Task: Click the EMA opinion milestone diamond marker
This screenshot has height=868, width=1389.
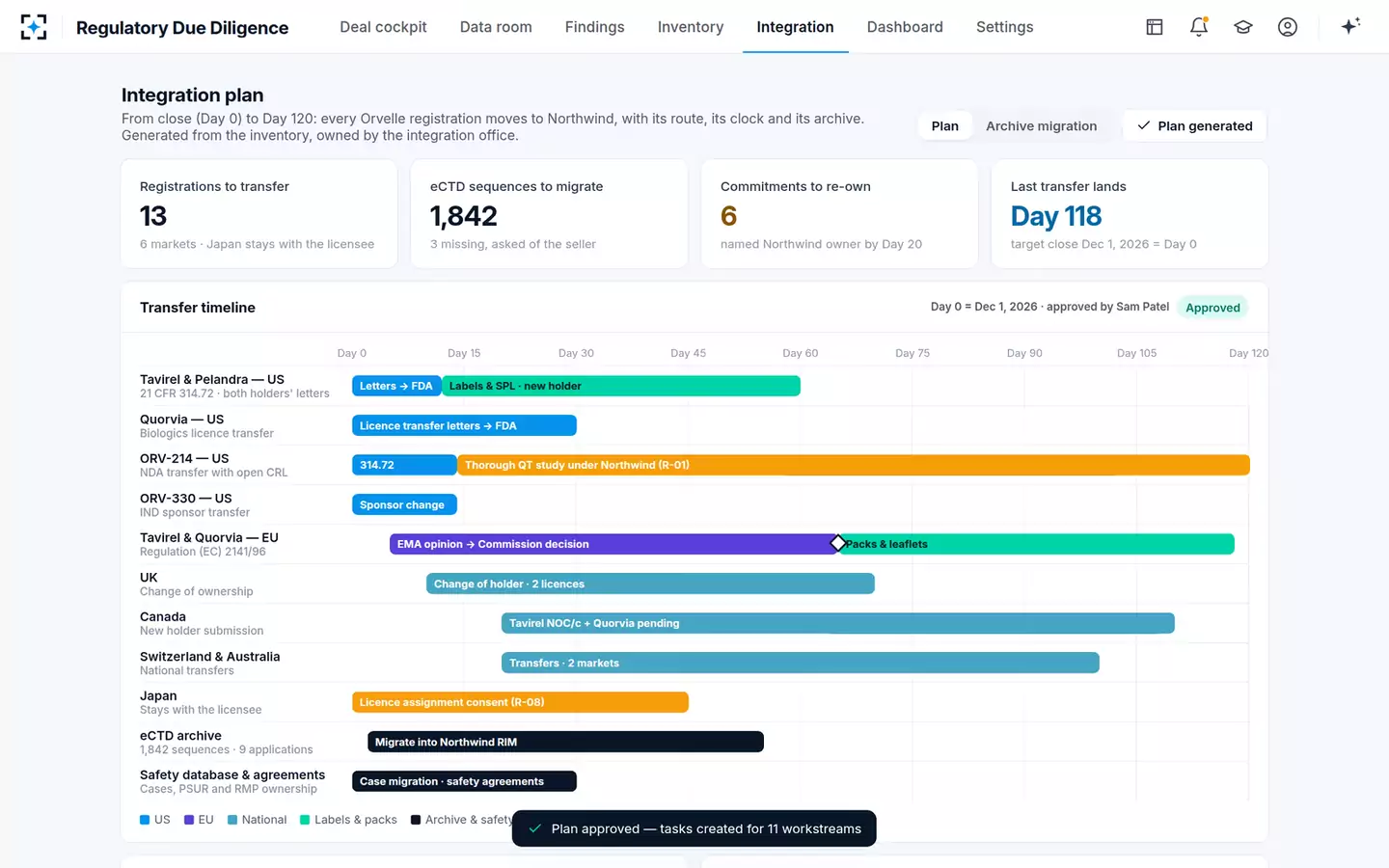Action: 838,544
